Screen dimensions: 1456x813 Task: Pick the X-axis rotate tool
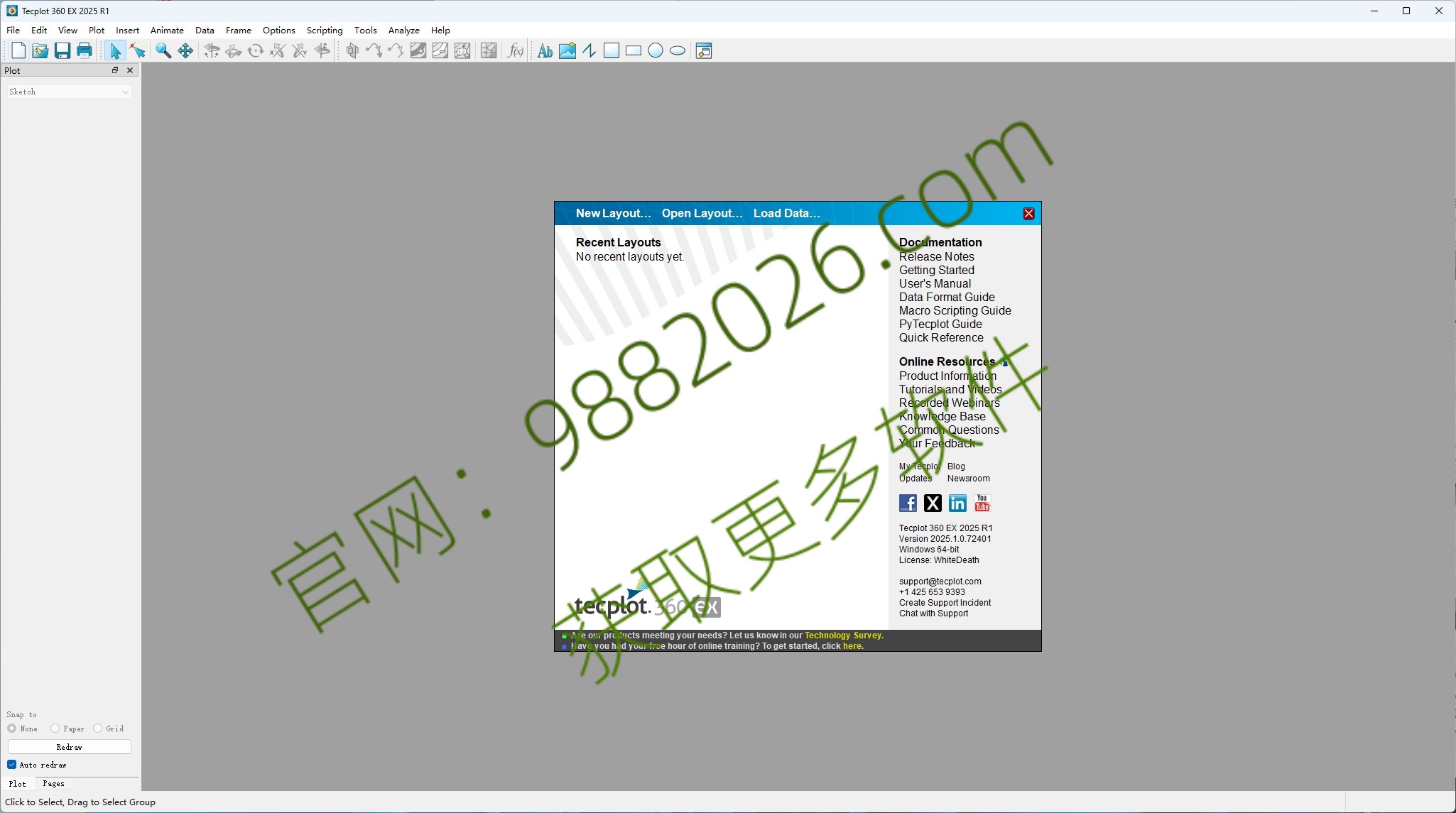pos(278,50)
